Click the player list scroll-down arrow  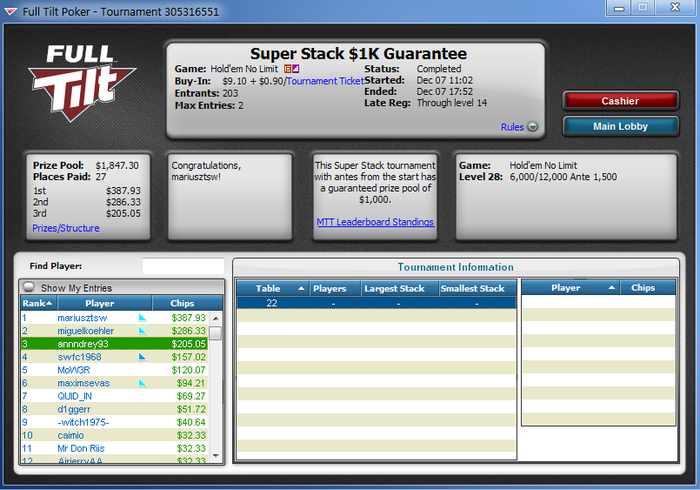click(216, 456)
